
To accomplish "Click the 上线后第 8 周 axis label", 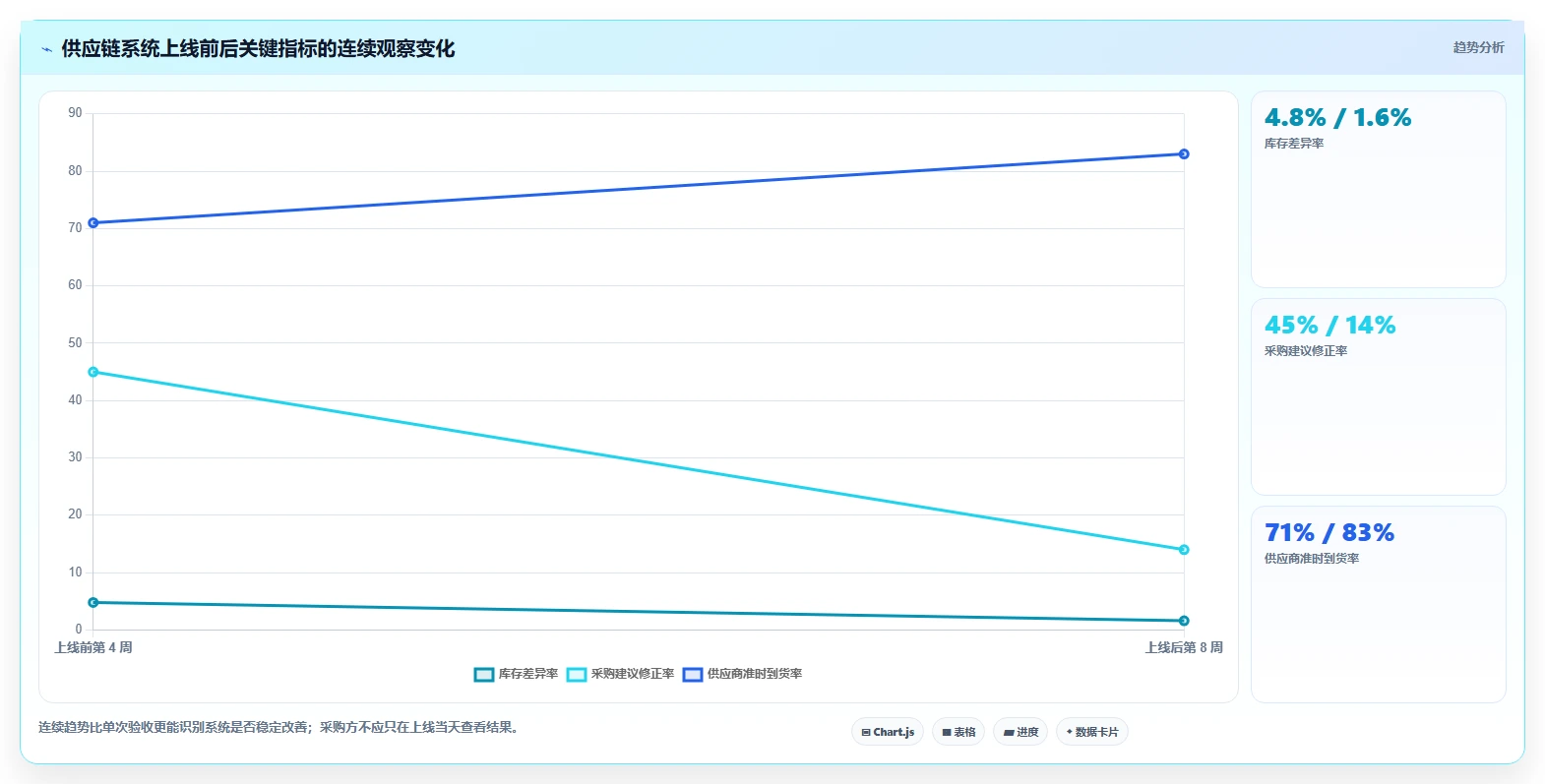I will click(1184, 647).
